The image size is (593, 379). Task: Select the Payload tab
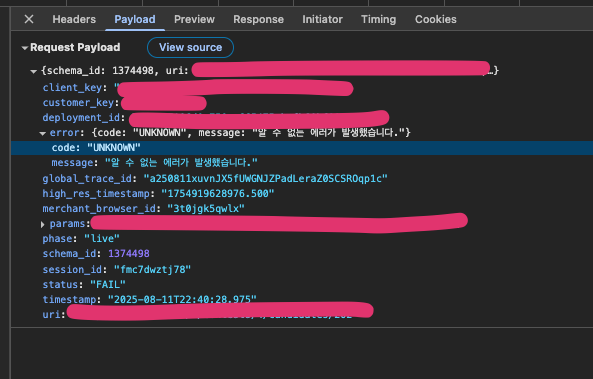pyautogui.click(x=135, y=19)
